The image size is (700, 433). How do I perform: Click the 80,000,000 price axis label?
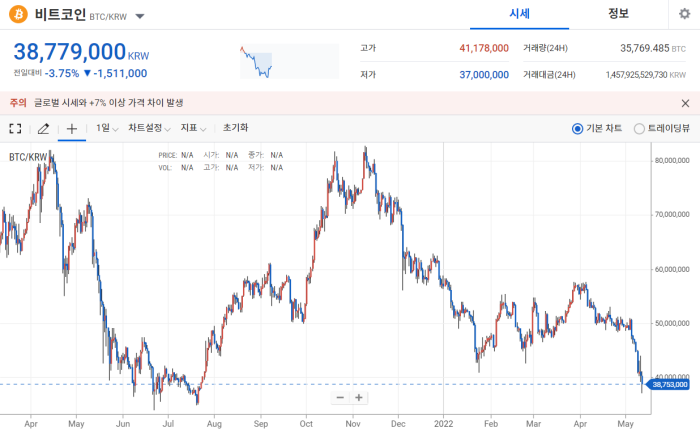672,161
